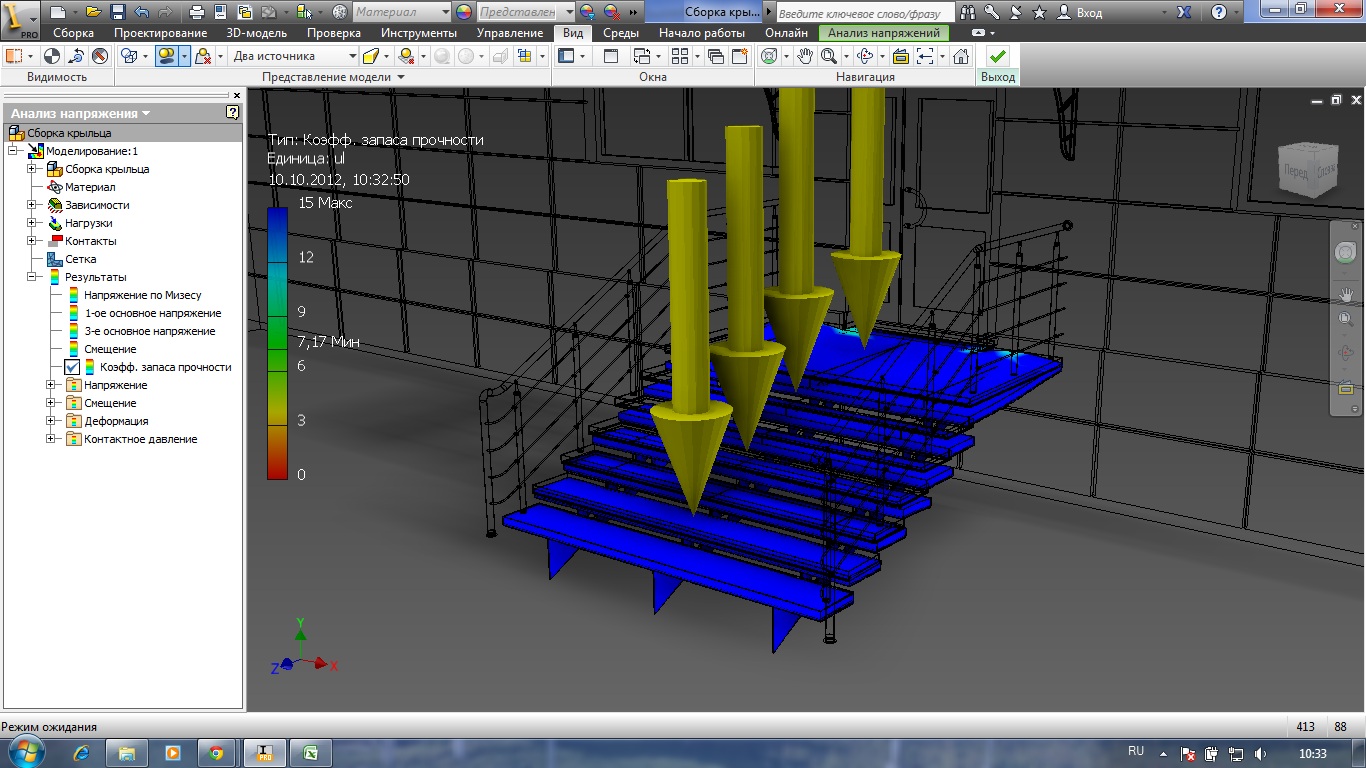Expand the Нагрузки node
This screenshot has width=1366, height=768.
(x=33, y=223)
